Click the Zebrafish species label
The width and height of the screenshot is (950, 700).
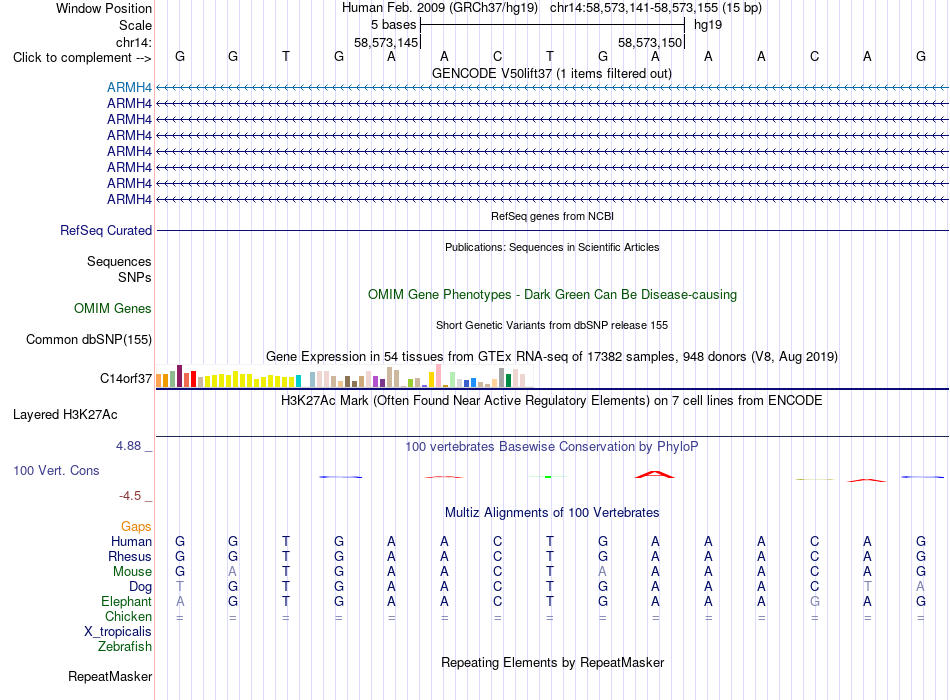(x=125, y=647)
